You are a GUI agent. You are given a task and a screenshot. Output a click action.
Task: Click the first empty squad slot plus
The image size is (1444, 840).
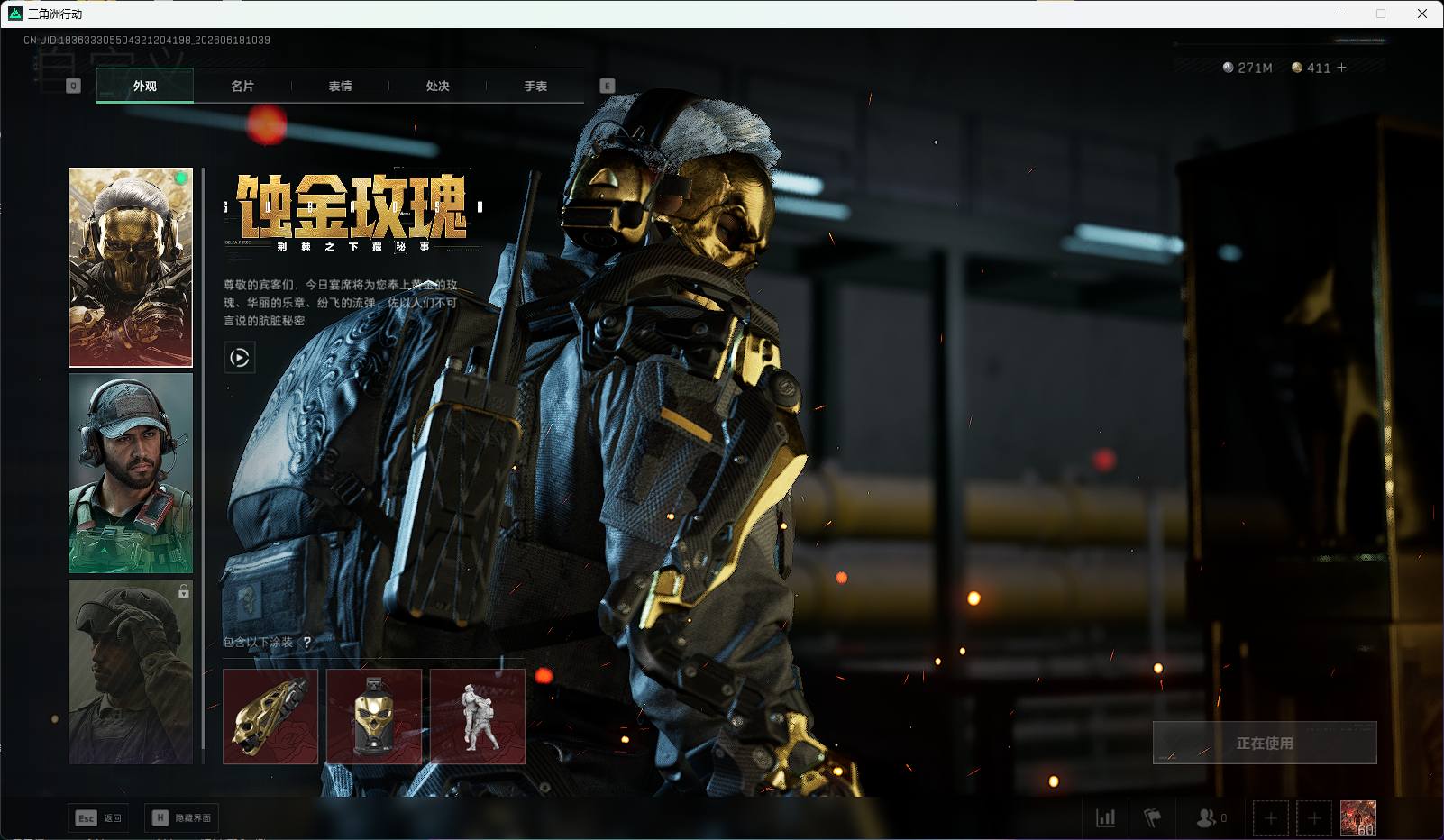[1270, 818]
